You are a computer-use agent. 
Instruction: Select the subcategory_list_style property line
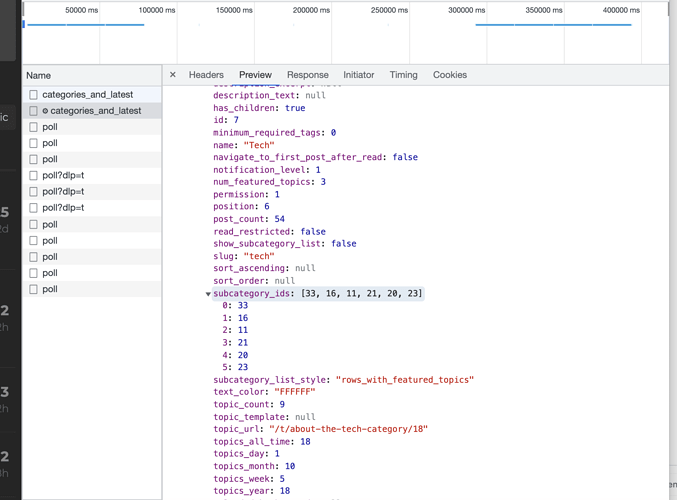click(343, 380)
